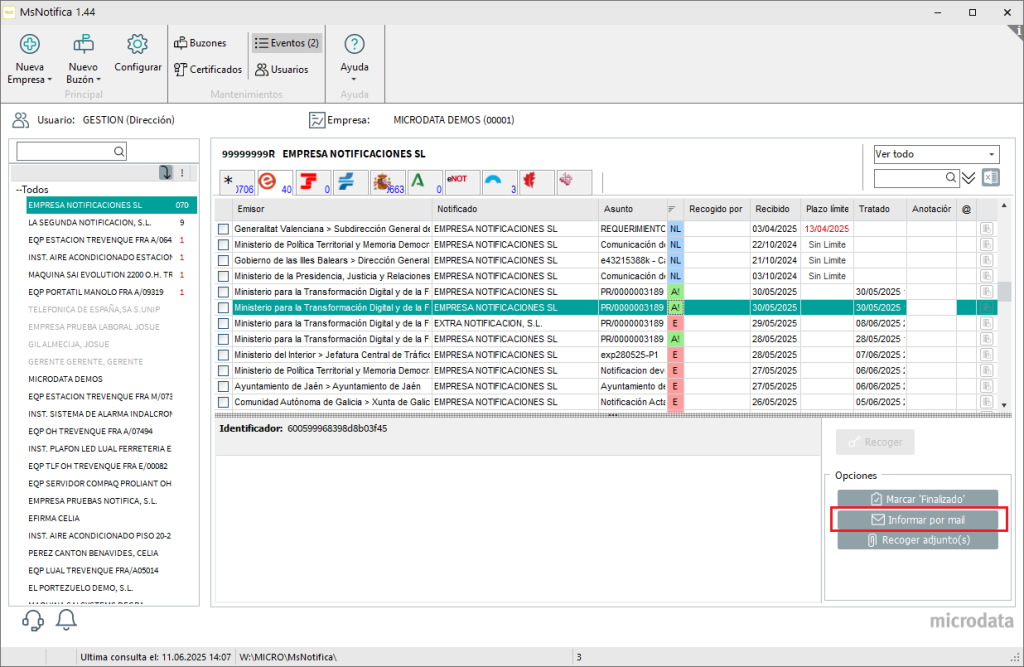Click the table's scroll-down arrow

pos(1004,405)
